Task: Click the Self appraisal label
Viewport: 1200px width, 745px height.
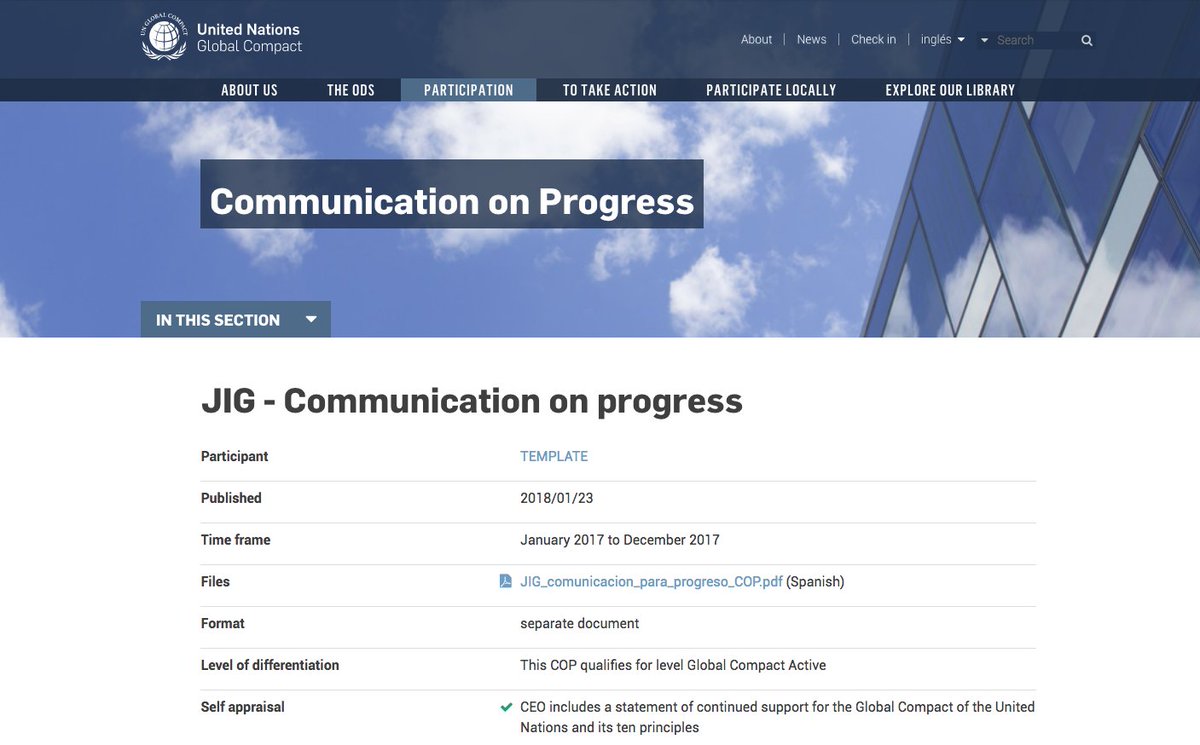Action: click(243, 707)
